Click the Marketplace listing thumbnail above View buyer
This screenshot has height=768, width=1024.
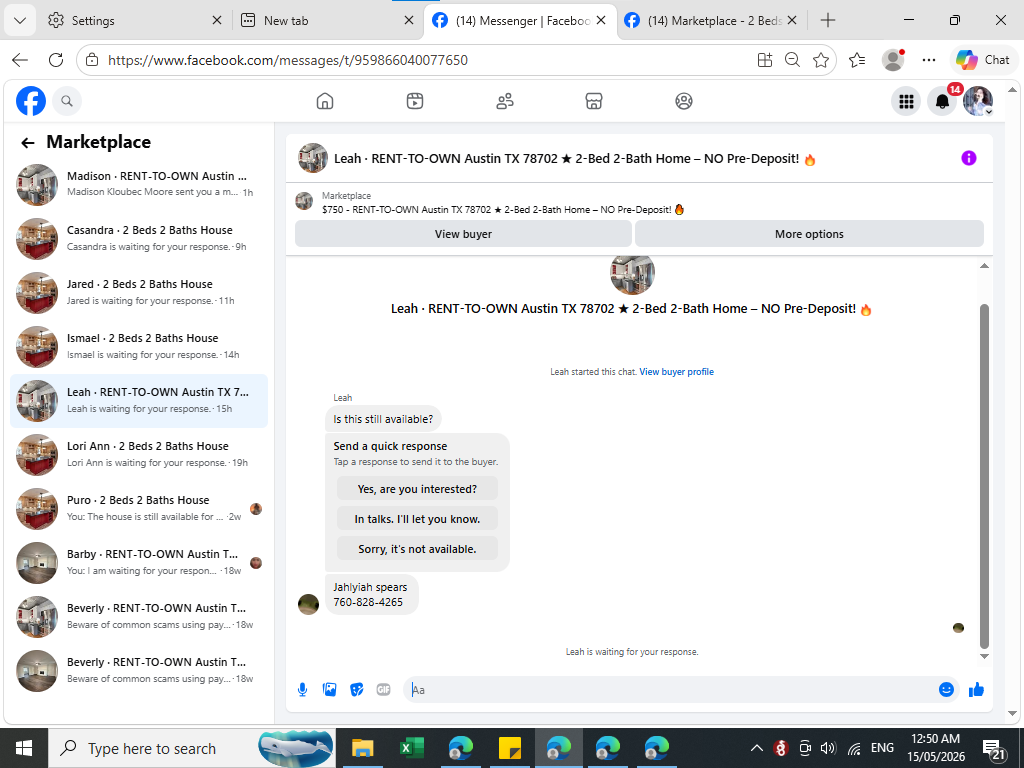(304, 201)
